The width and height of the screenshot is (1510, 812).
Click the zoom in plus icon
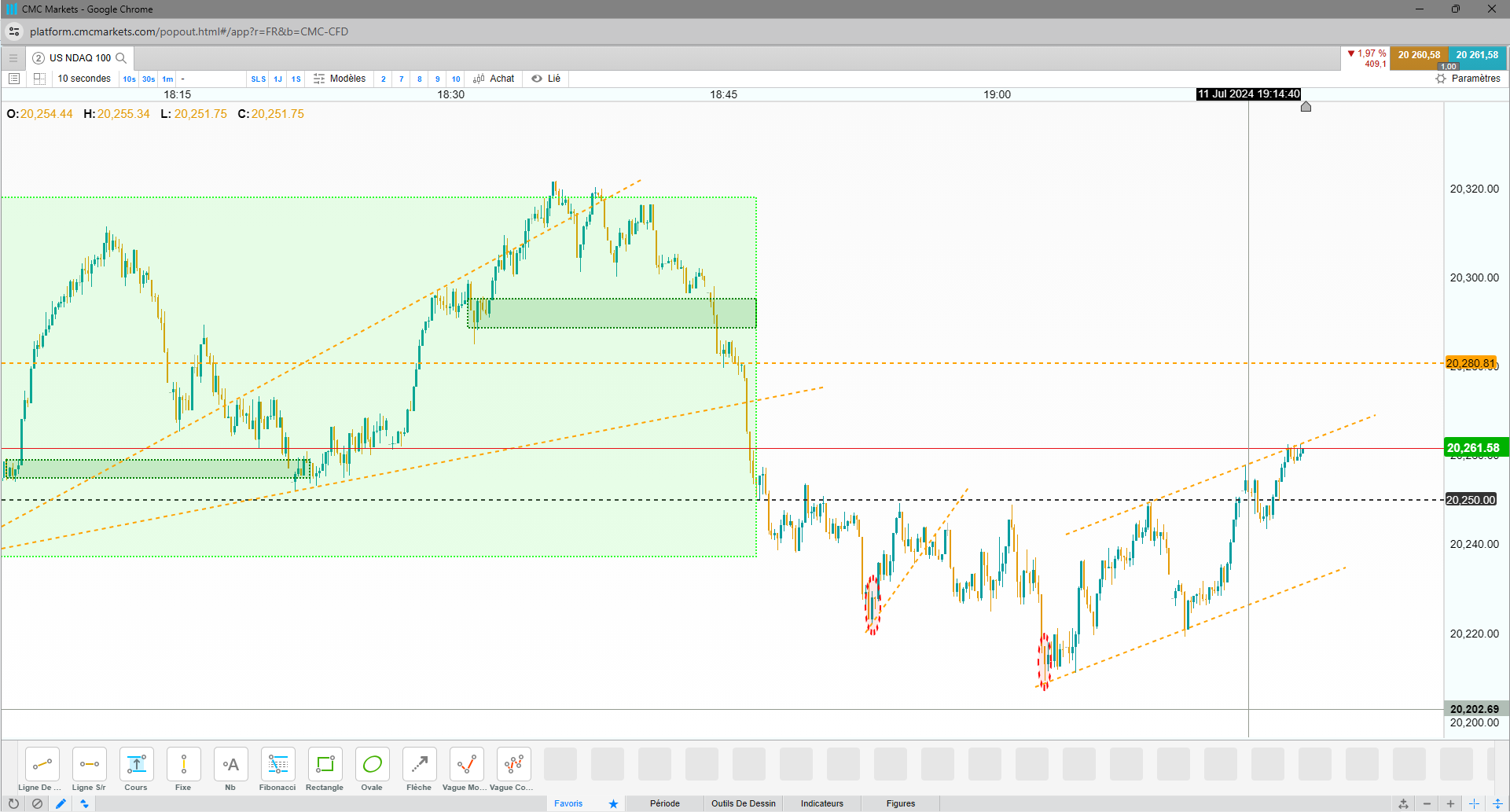[x=1450, y=803]
